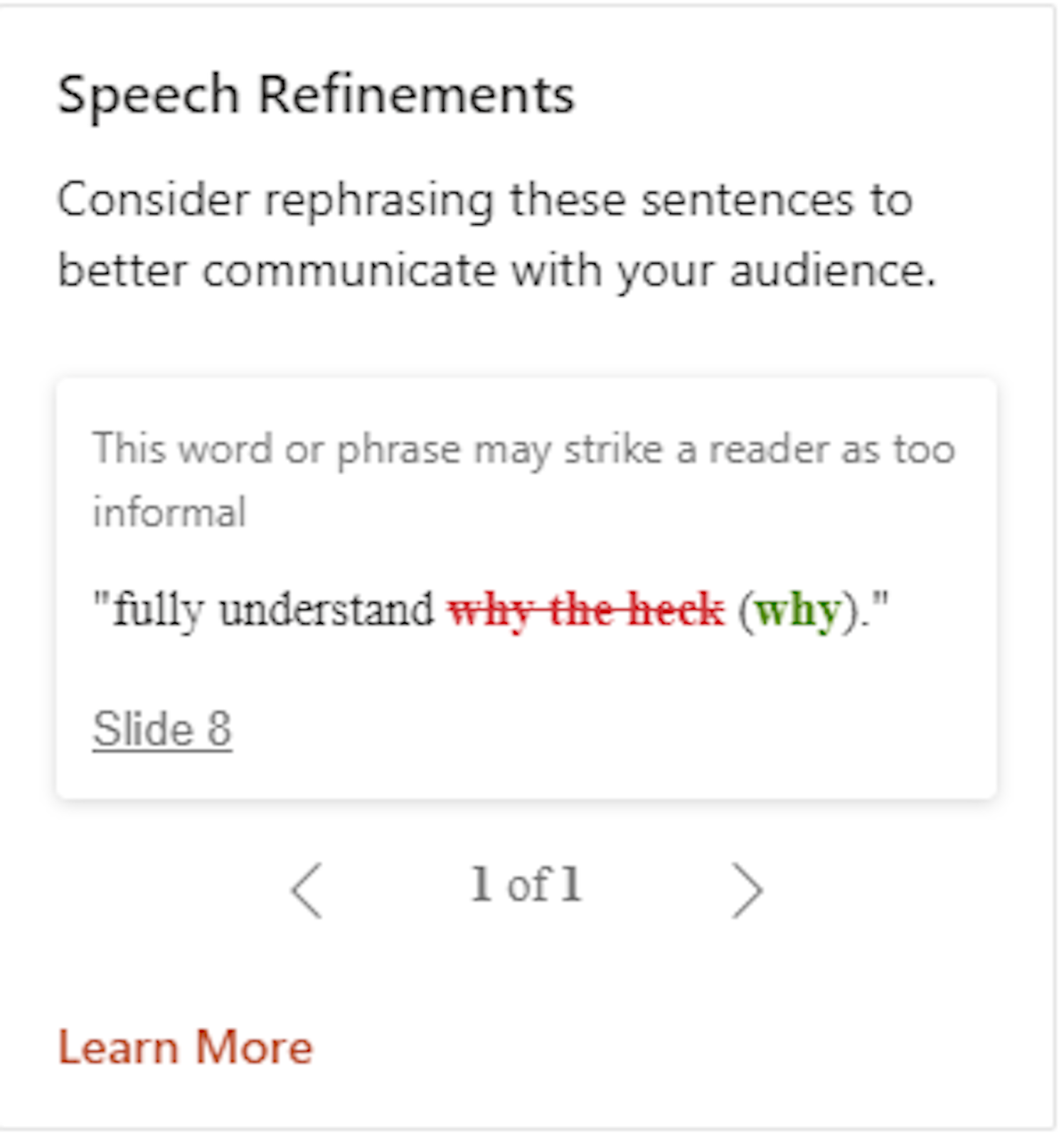Click the word "informal" in the card

pyautogui.click(x=169, y=512)
